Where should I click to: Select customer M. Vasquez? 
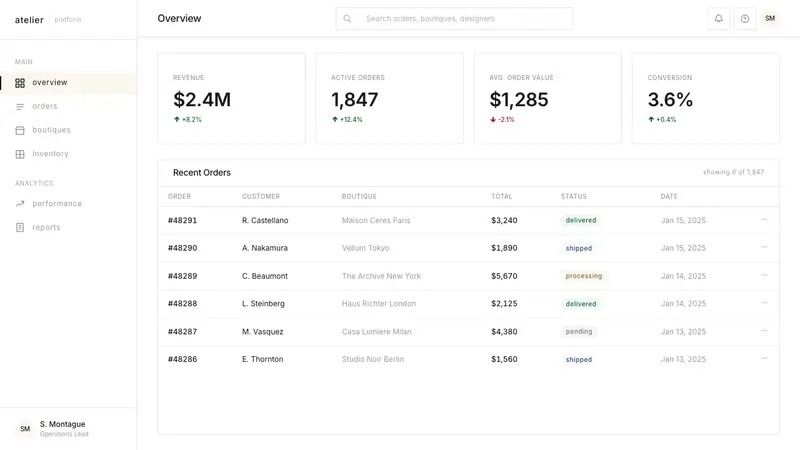pos(263,332)
